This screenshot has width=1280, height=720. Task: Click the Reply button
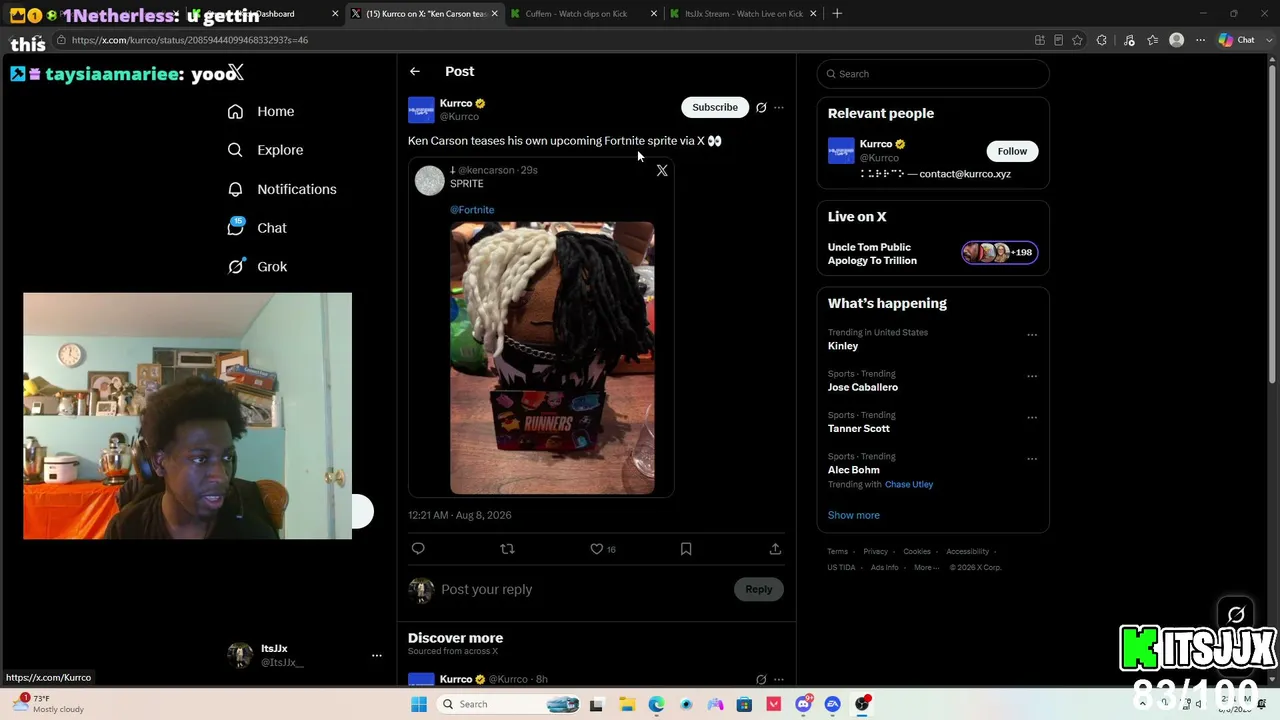pos(759,589)
